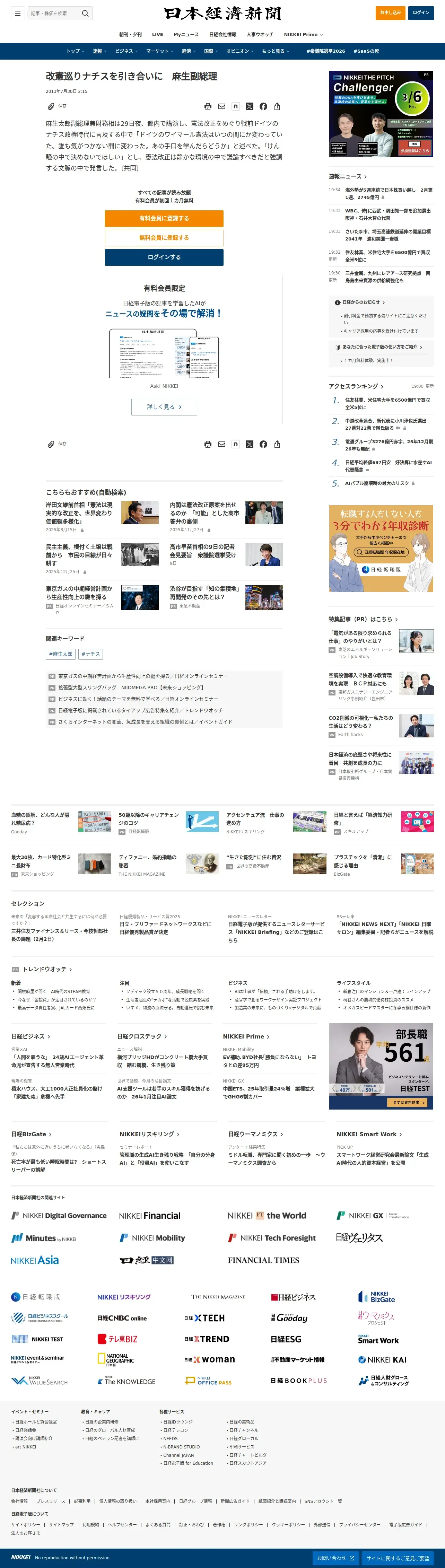Image resolution: width=445 pixels, height=1568 pixels.
Task: Select the #ナチス keyword tag
Action: coord(91,654)
